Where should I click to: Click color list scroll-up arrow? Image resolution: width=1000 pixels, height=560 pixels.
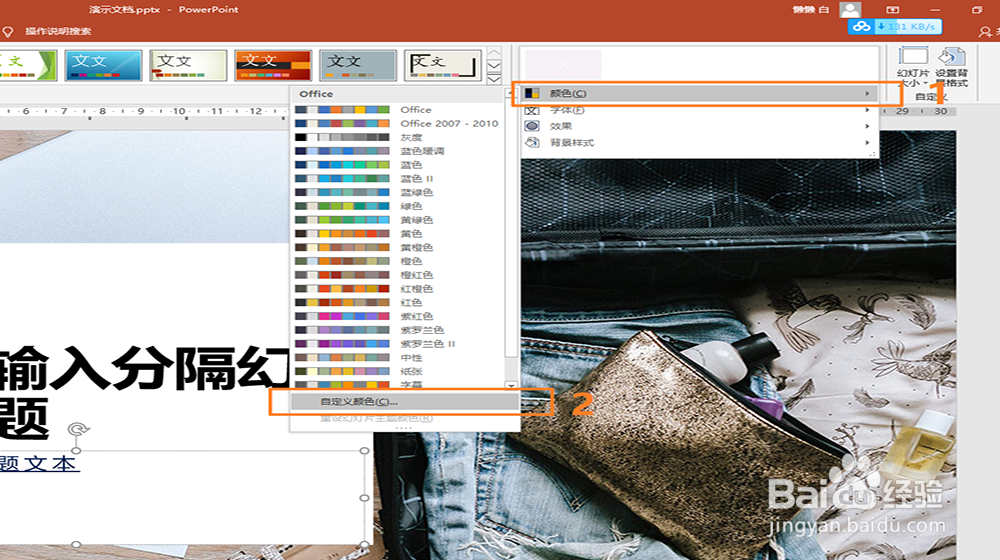coord(510,93)
